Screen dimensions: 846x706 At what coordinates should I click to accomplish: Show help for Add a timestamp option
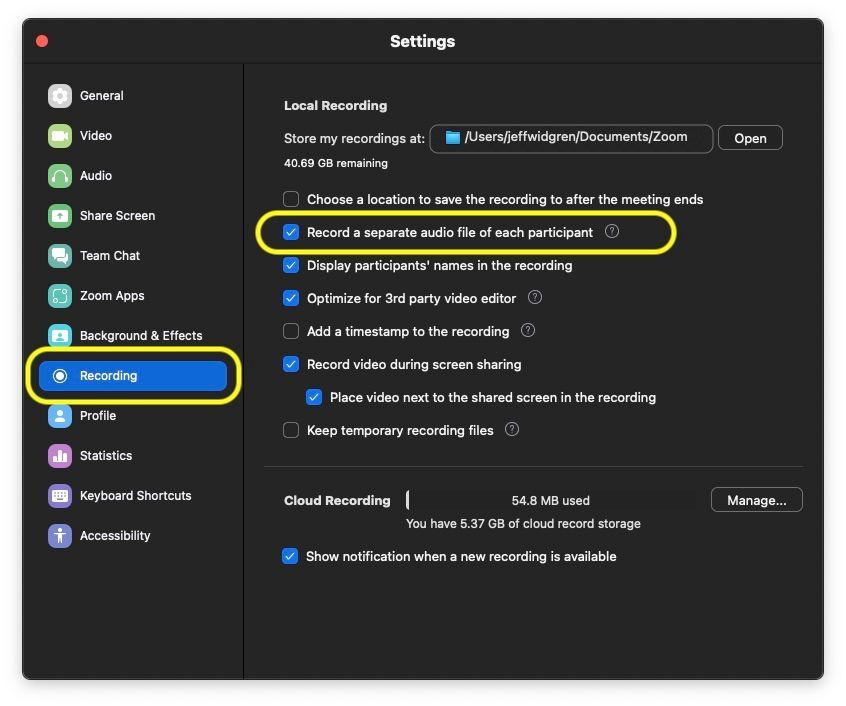(x=528, y=331)
